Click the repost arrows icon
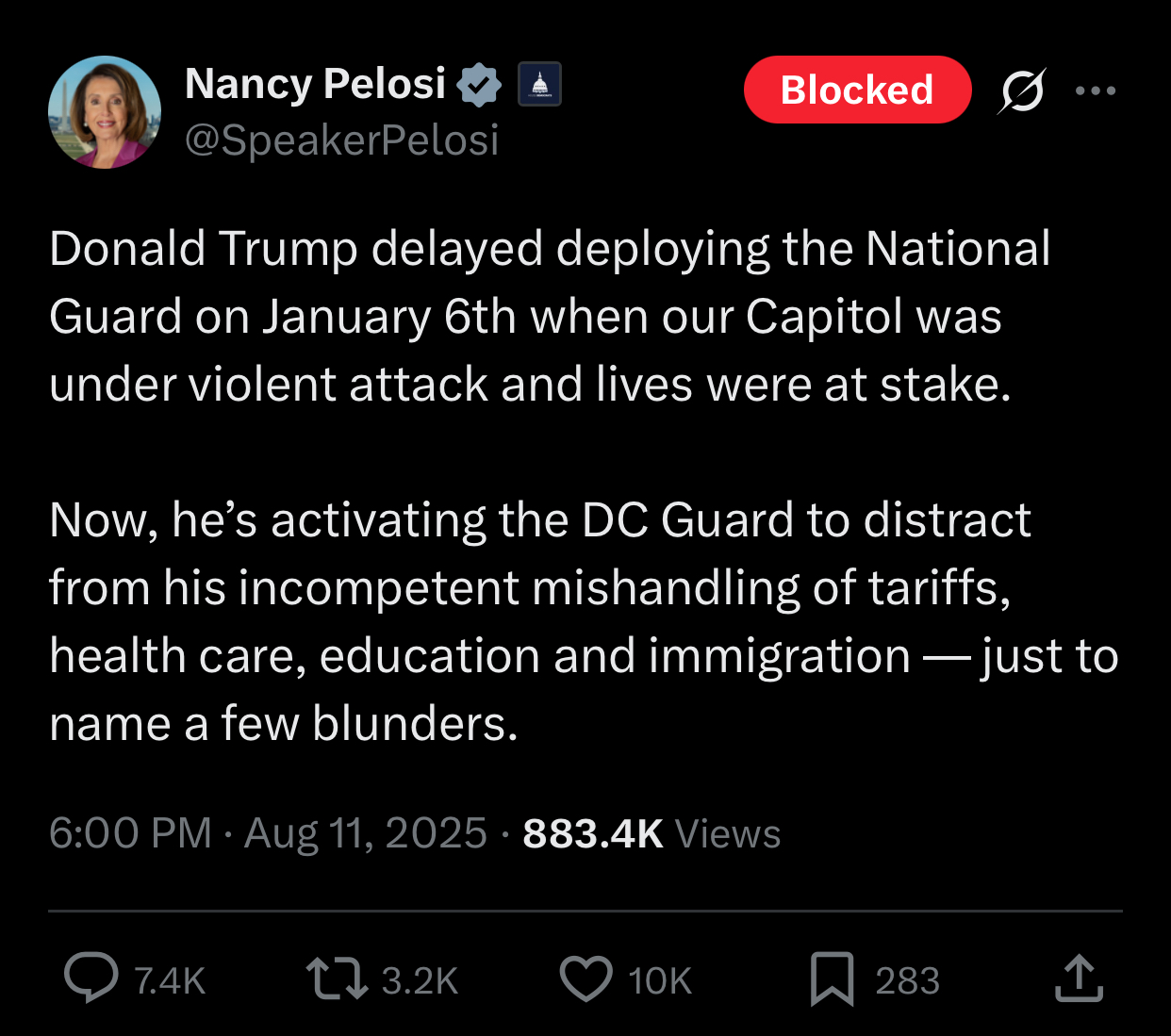The image size is (1171, 1036). click(337, 978)
